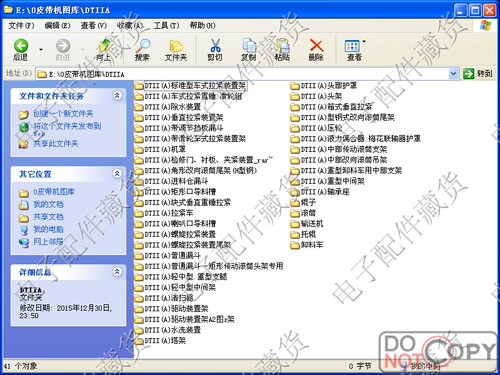Select folder DTII(A)箱式垂直拉紧

click(331, 107)
